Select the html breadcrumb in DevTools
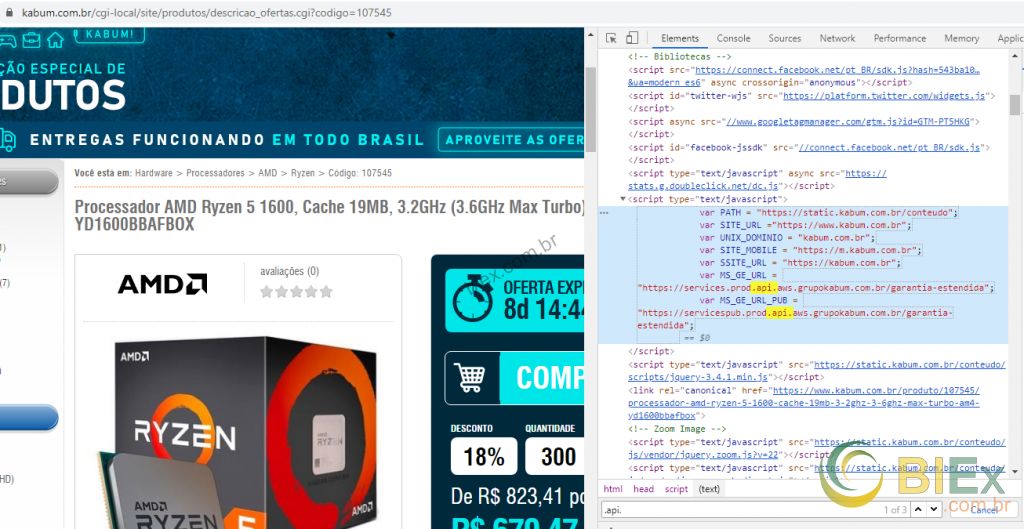 click(x=613, y=489)
